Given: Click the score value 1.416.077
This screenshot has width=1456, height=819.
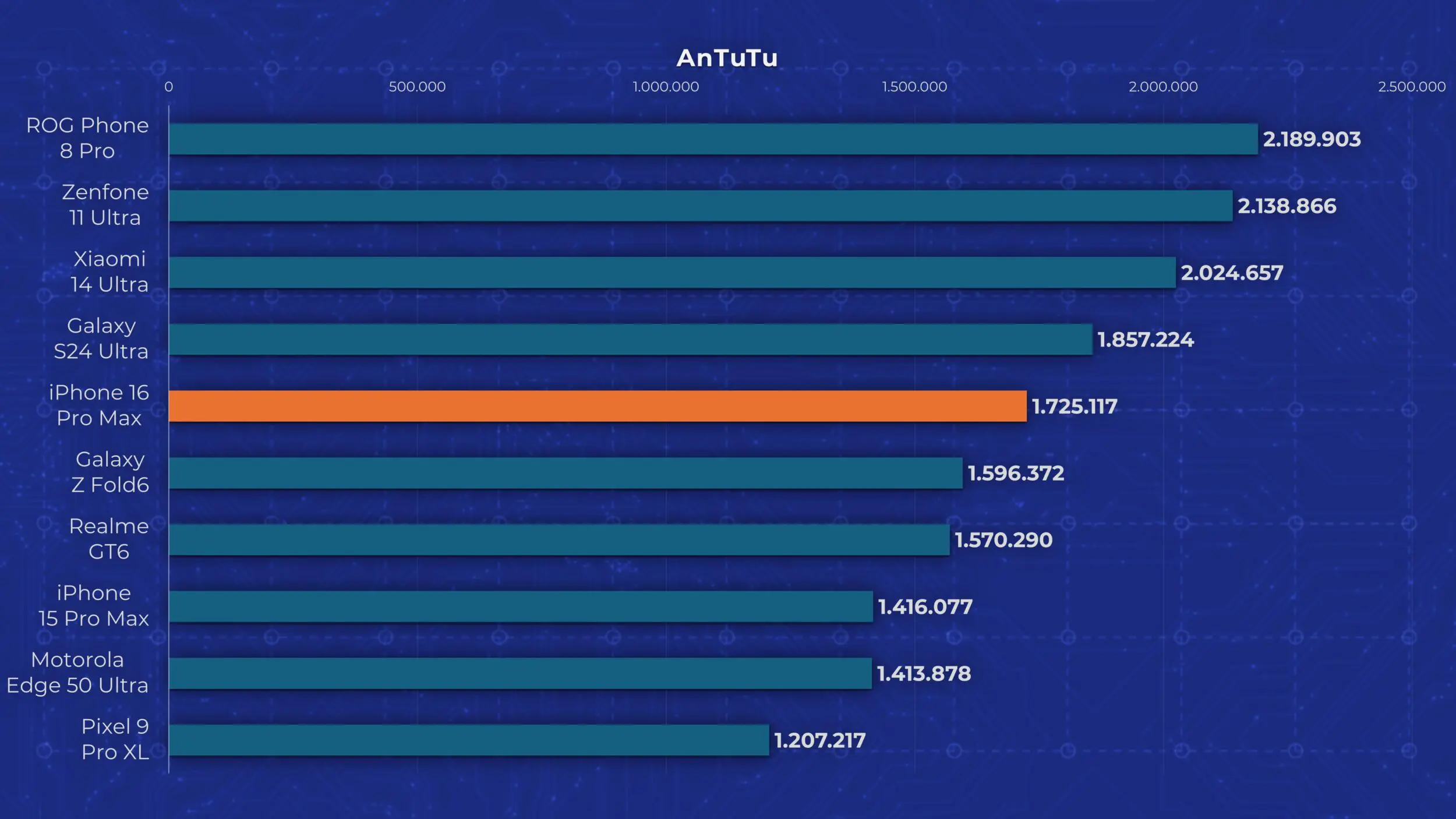Looking at the screenshot, I should pos(925,607).
